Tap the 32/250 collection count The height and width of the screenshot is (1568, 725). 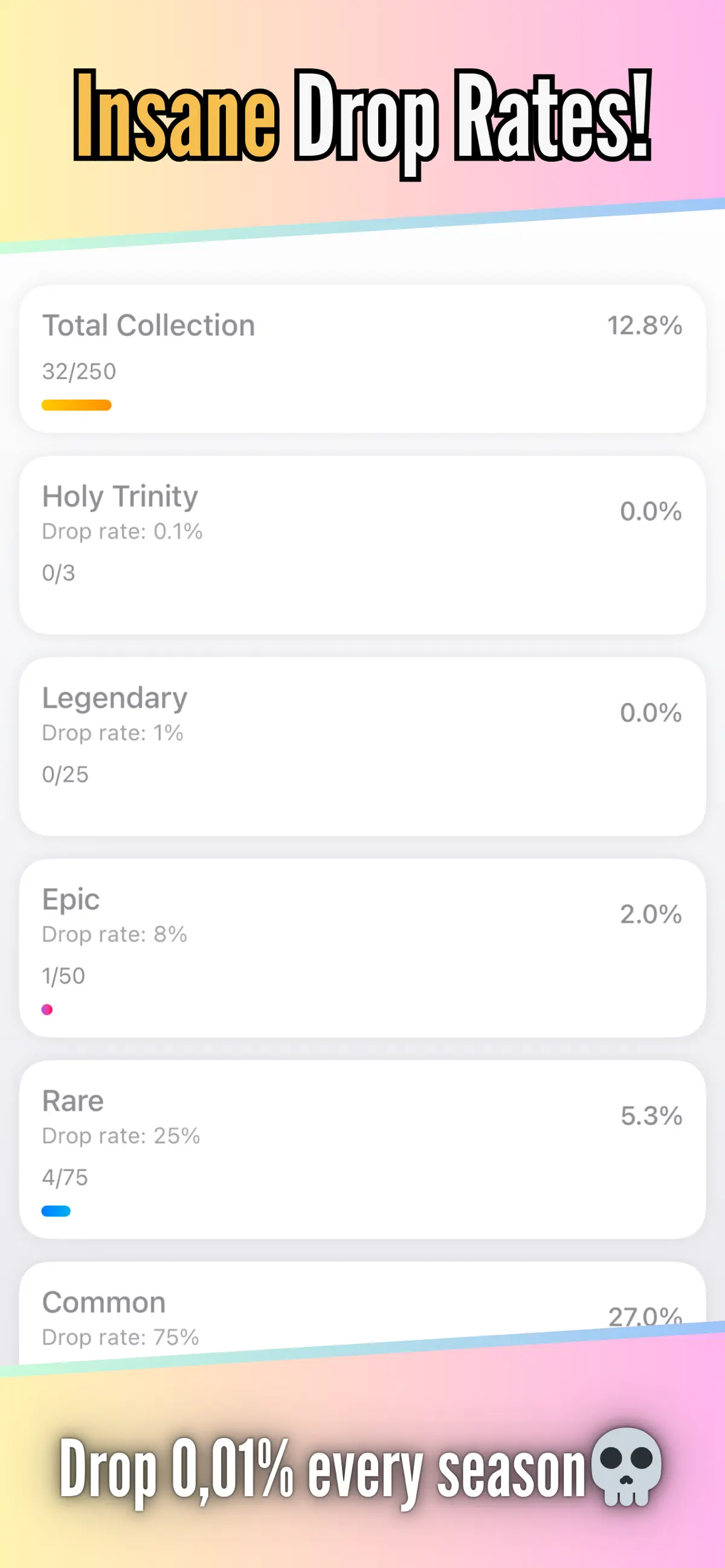(79, 371)
